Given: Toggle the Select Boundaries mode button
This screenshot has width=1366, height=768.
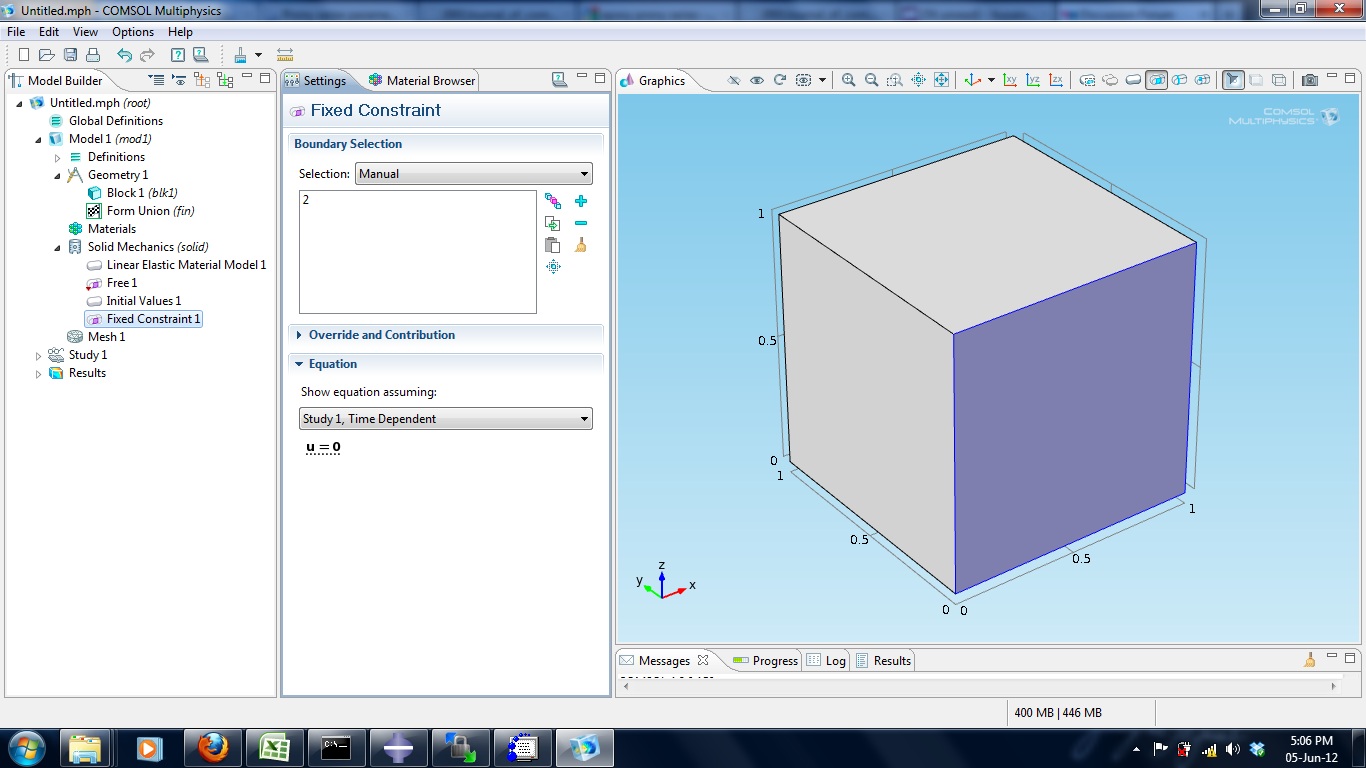Looking at the screenshot, I should tap(1157, 80).
